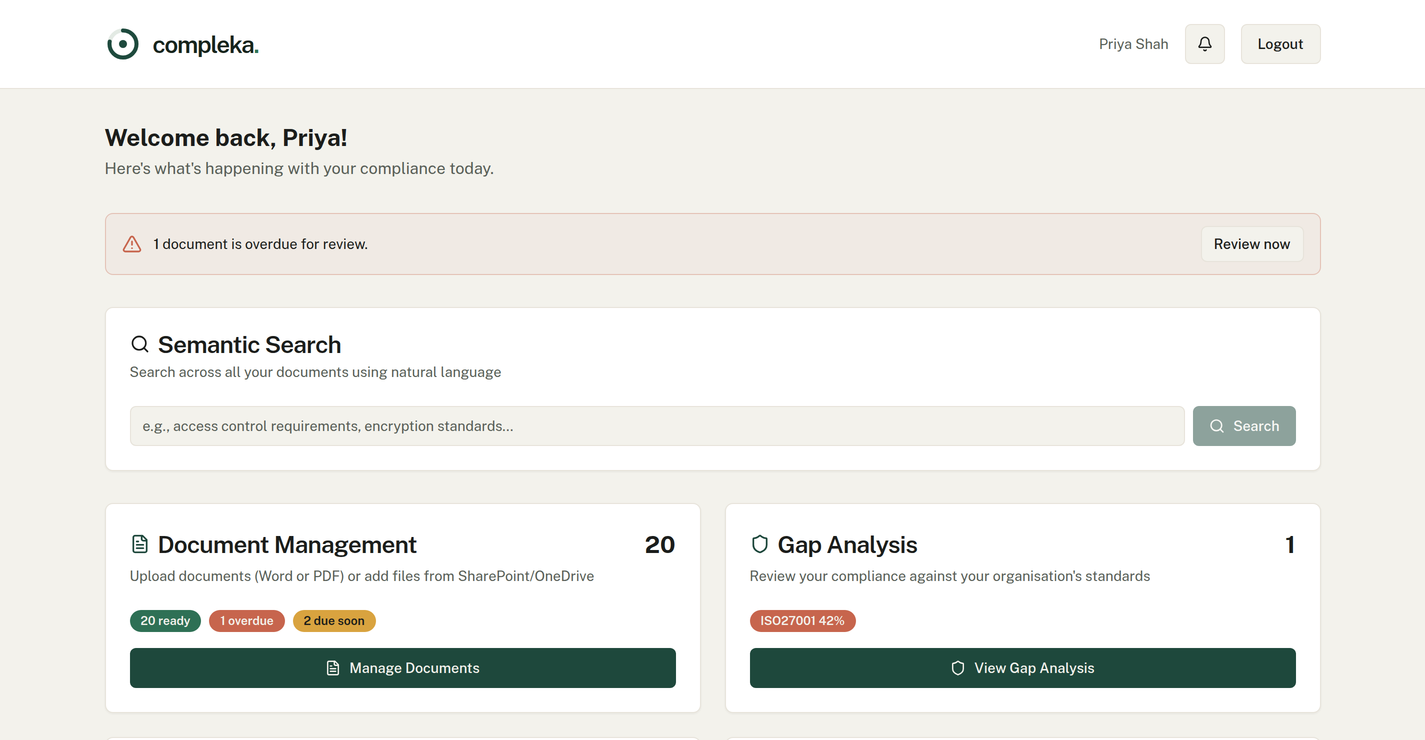The image size is (1425, 740).
Task: Log out with the Logout button
Action: click(1280, 44)
